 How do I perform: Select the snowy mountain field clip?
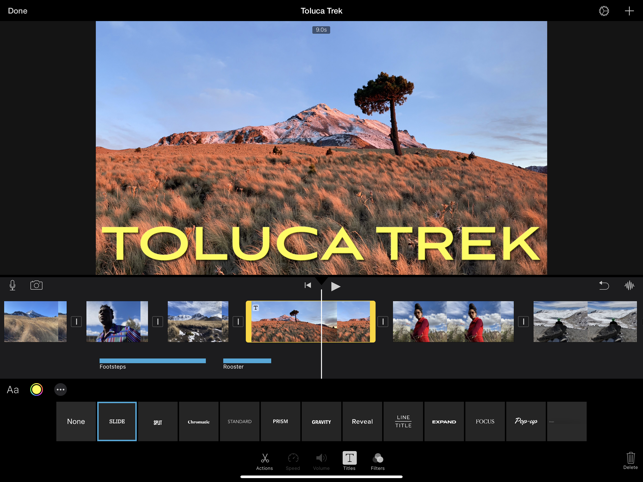point(198,322)
